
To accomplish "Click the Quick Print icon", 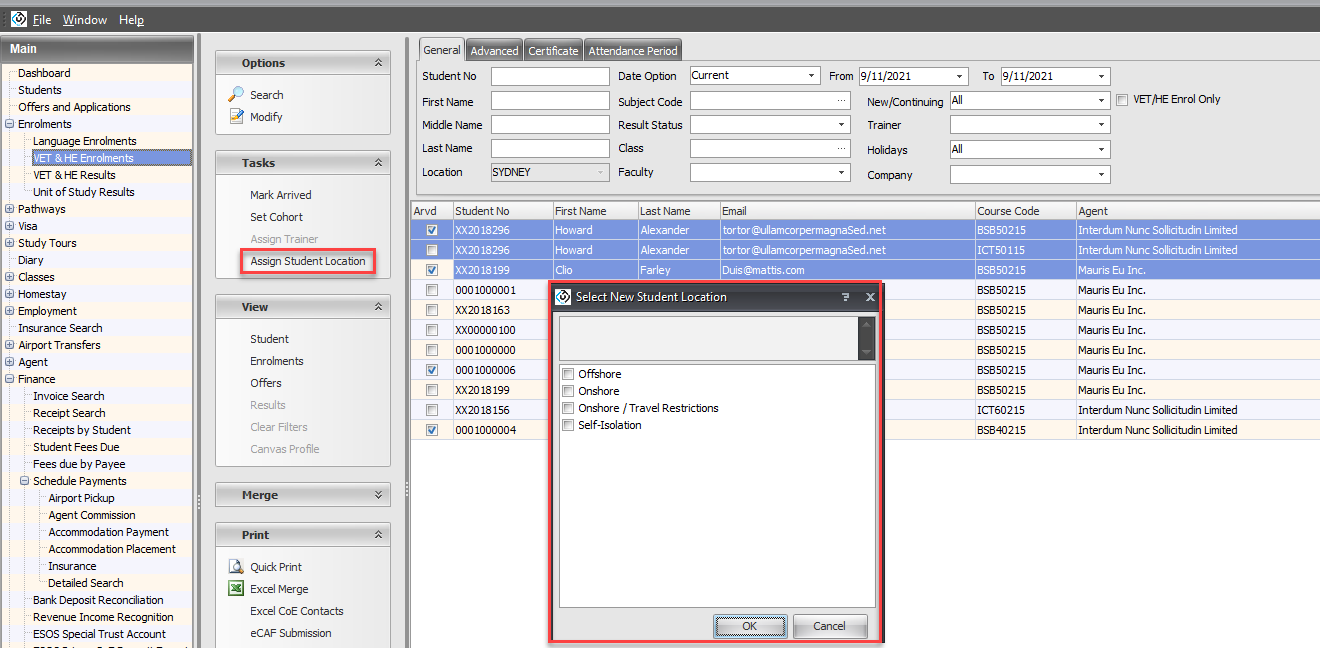I will 236,566.
